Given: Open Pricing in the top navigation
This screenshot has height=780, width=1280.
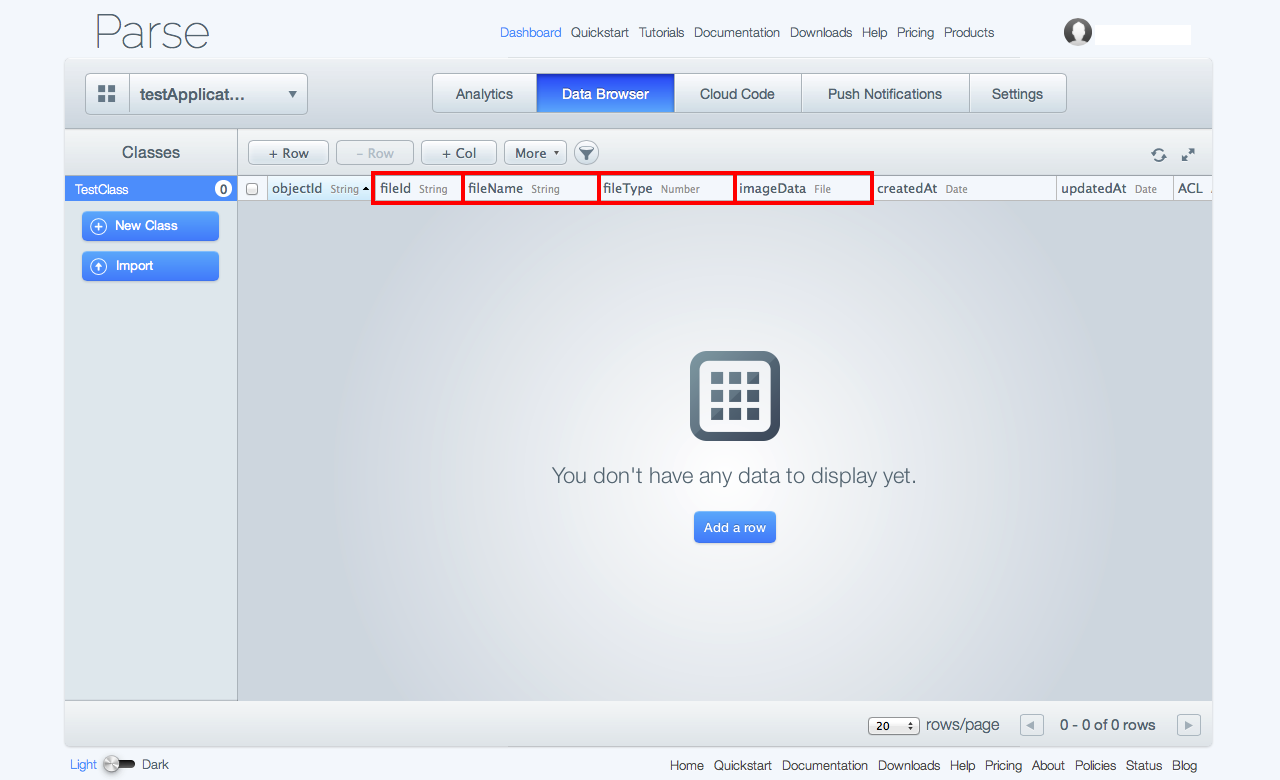Looking at the screenshot, I should pos(915,32).
